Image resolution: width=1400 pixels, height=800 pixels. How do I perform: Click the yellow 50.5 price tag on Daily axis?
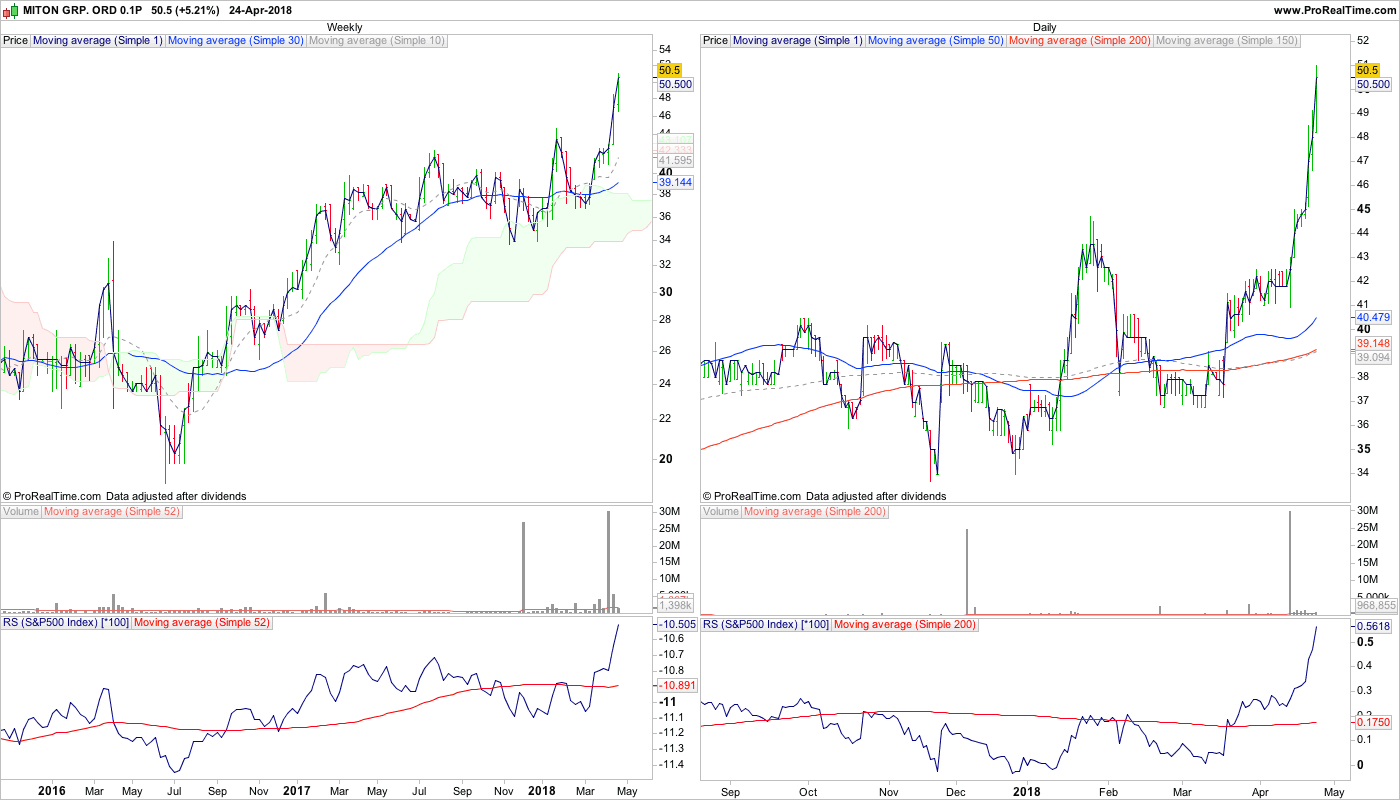point(1367,70)
